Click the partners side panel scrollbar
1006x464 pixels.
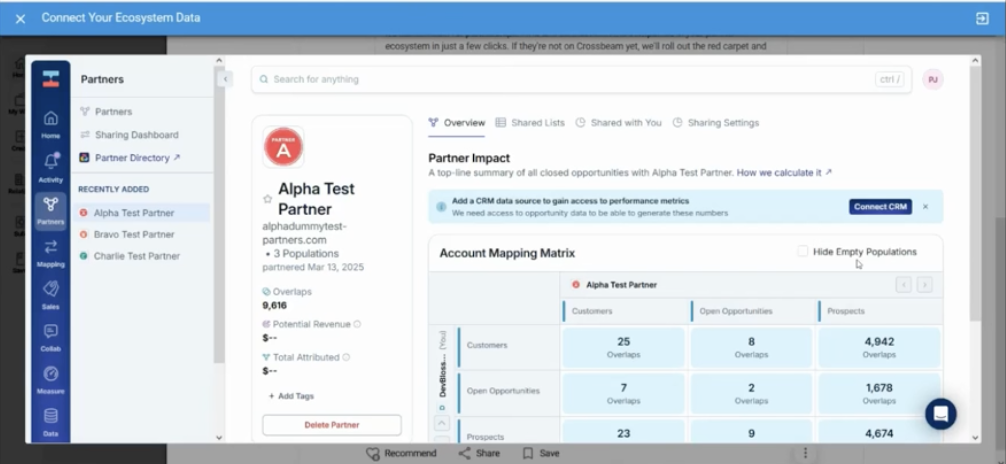pos(219,215)
